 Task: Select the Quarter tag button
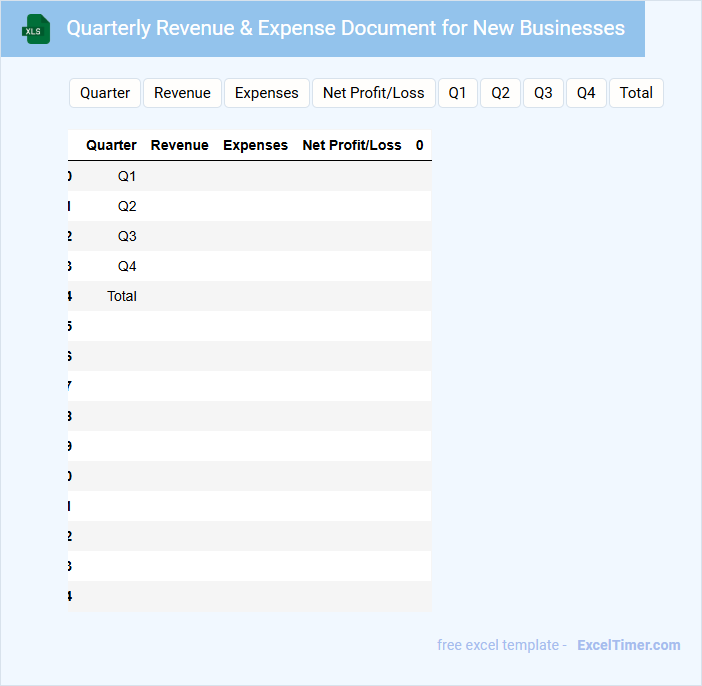pos(105,93)
